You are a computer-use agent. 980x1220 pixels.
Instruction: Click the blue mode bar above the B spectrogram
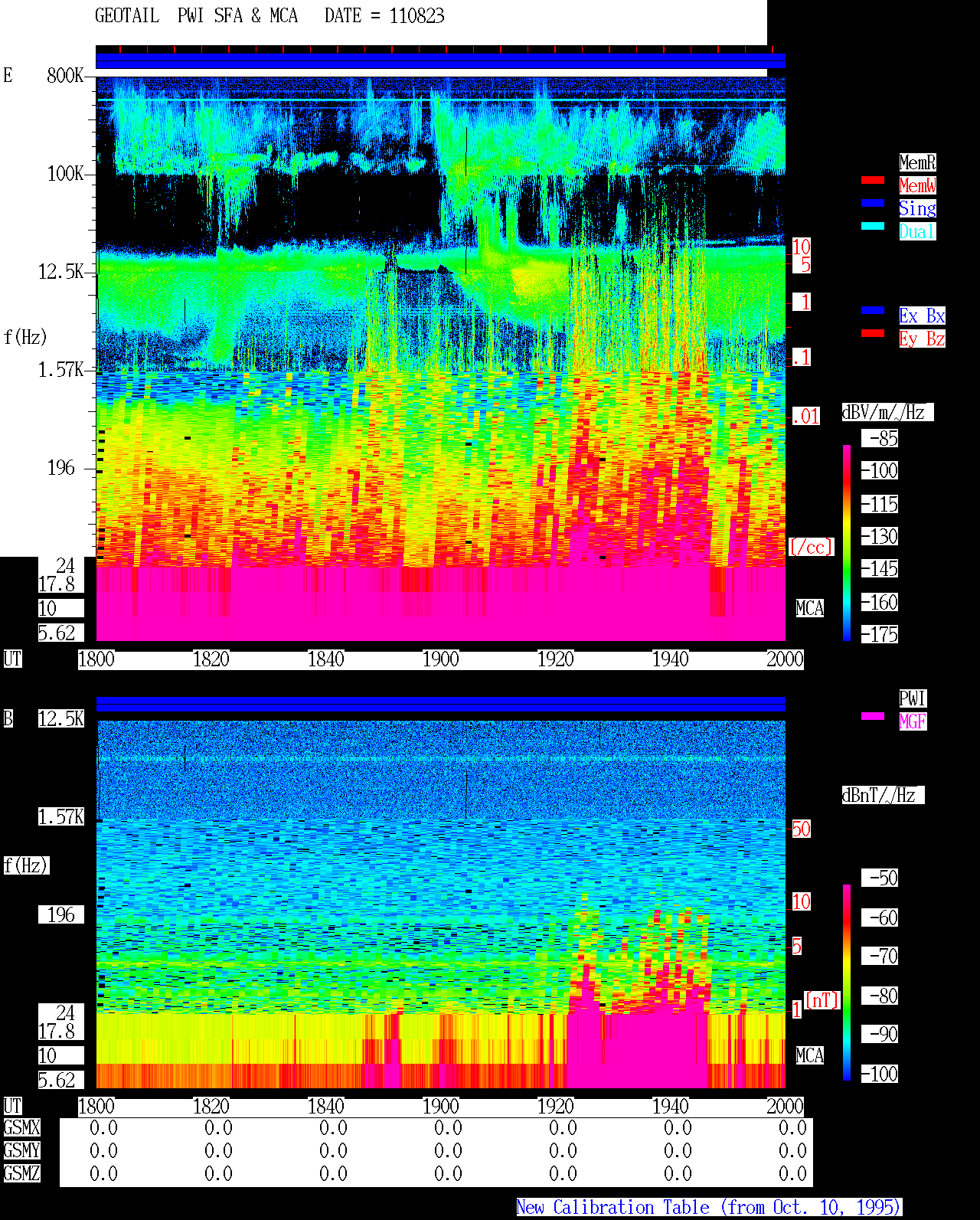440,704
